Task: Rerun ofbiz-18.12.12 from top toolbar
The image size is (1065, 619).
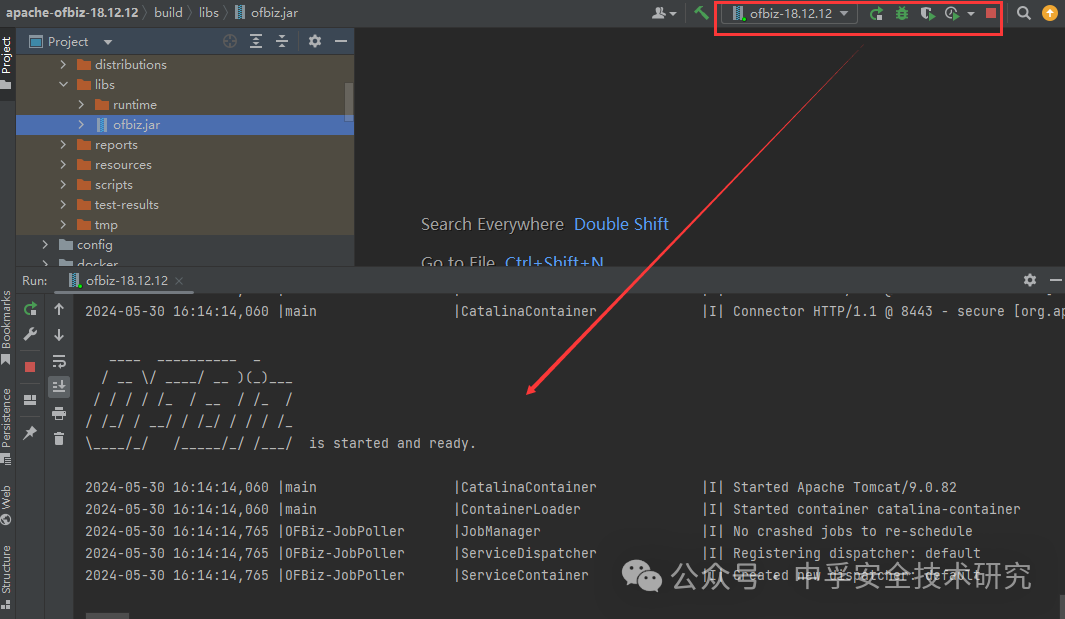Action: click(x=876, y=14)
